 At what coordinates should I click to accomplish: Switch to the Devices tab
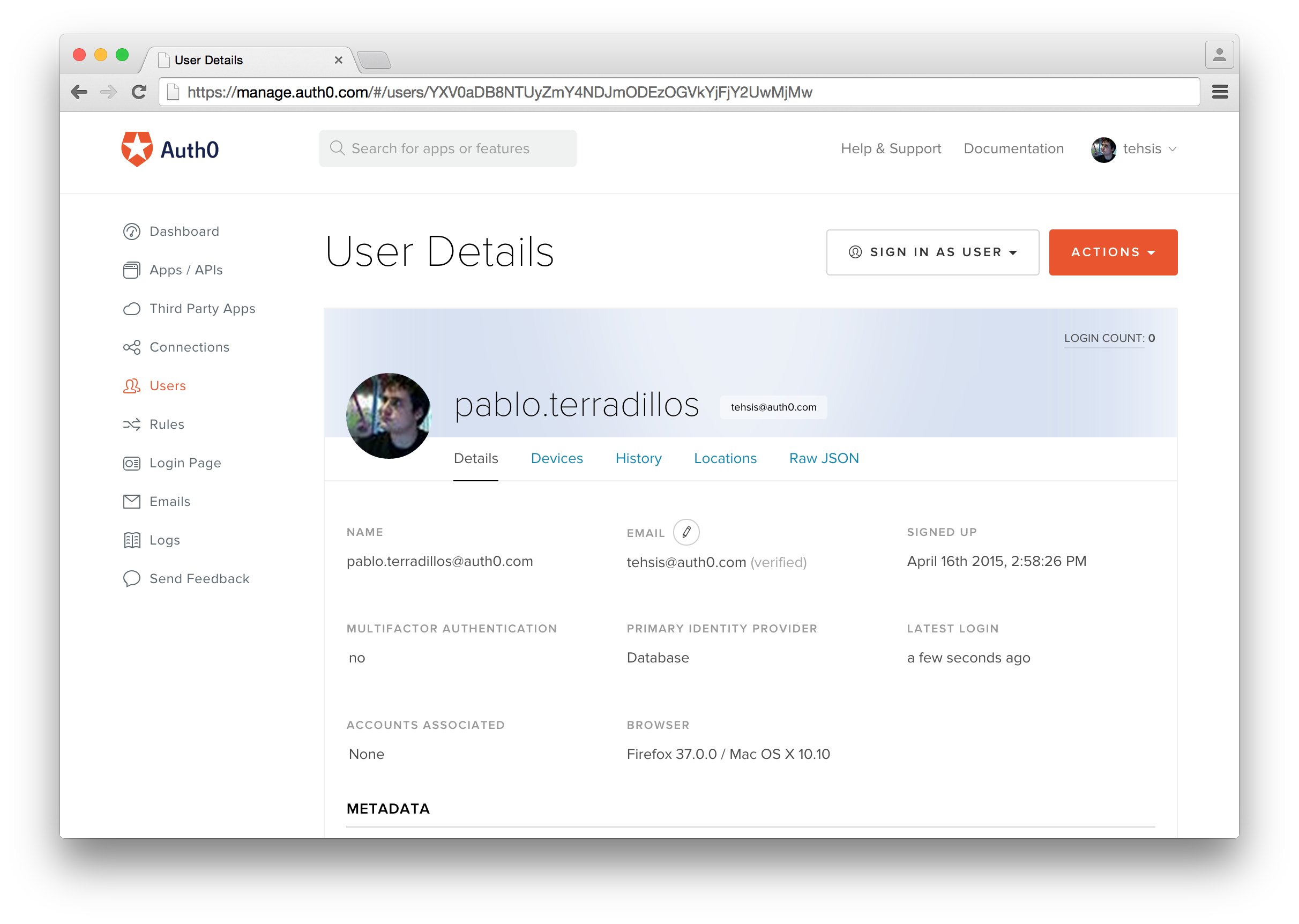pos(556,459)
